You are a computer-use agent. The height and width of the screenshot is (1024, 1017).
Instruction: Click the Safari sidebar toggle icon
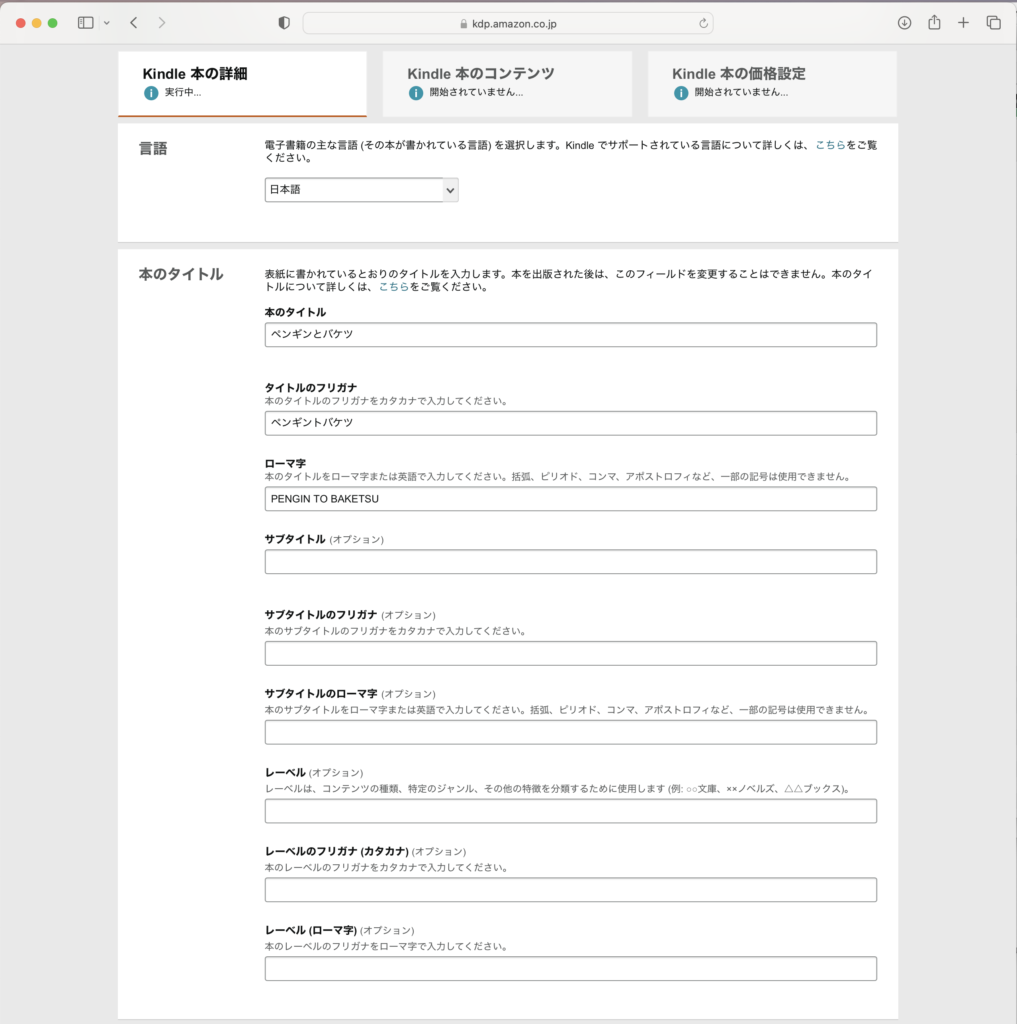click(x=86, y=23)
